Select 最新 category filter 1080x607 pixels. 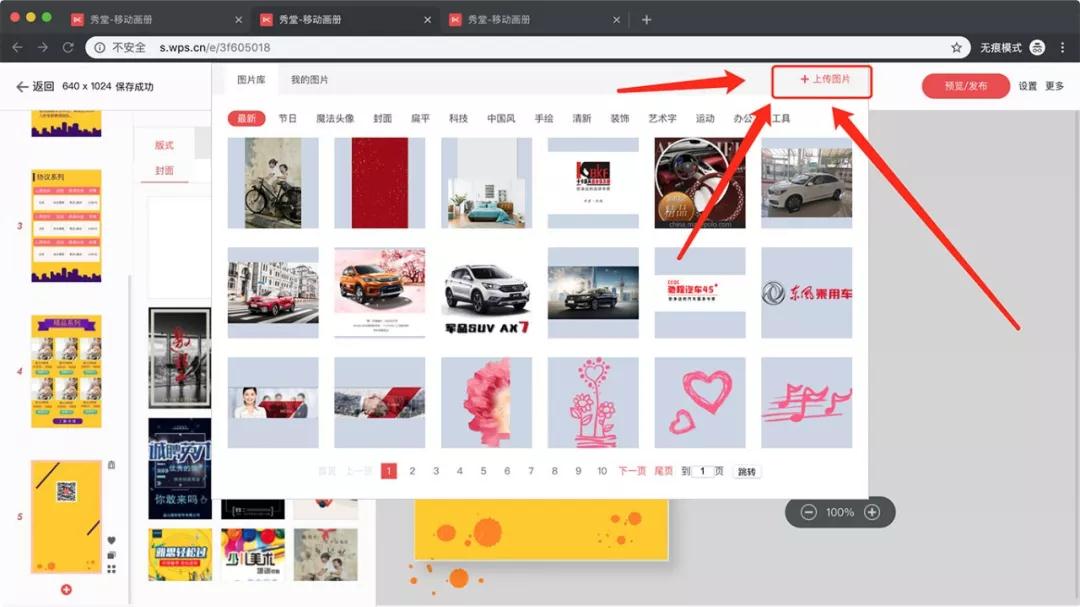point(247,119)
